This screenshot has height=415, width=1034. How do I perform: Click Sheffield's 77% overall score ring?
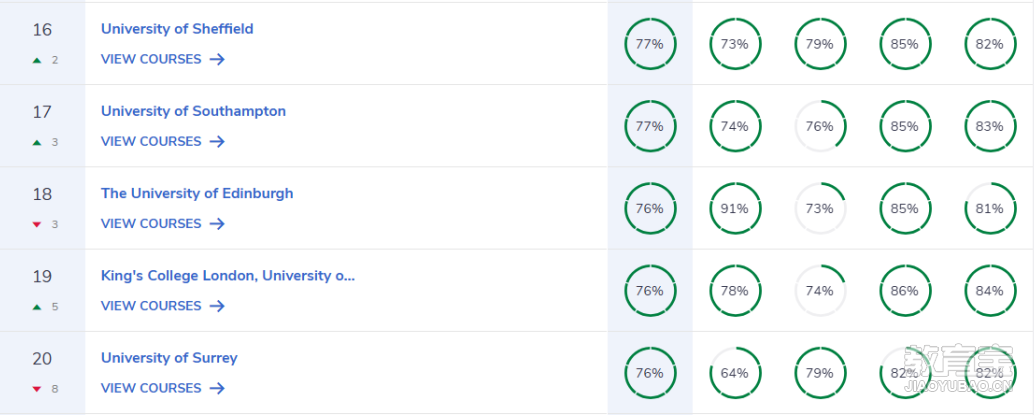click(x=650, y=44)
